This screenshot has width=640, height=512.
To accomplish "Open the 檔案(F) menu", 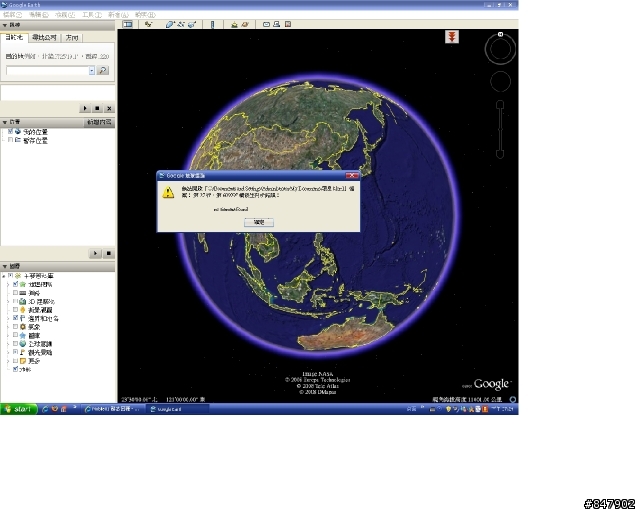I will pyautogui.click(x=12, y=15).
